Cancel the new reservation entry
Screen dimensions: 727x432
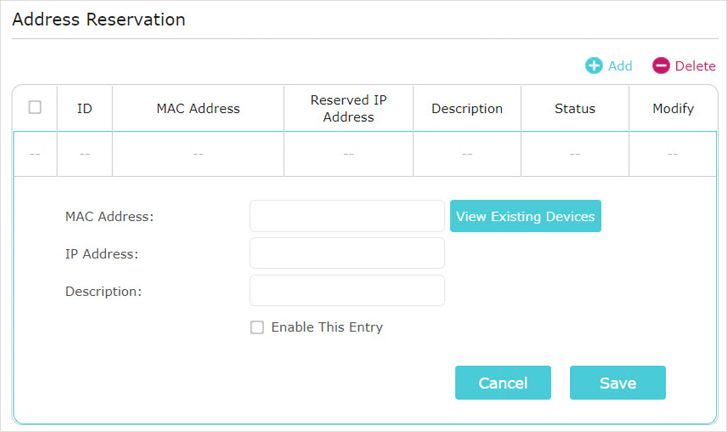pyautogui.click(x=503, y=383)
